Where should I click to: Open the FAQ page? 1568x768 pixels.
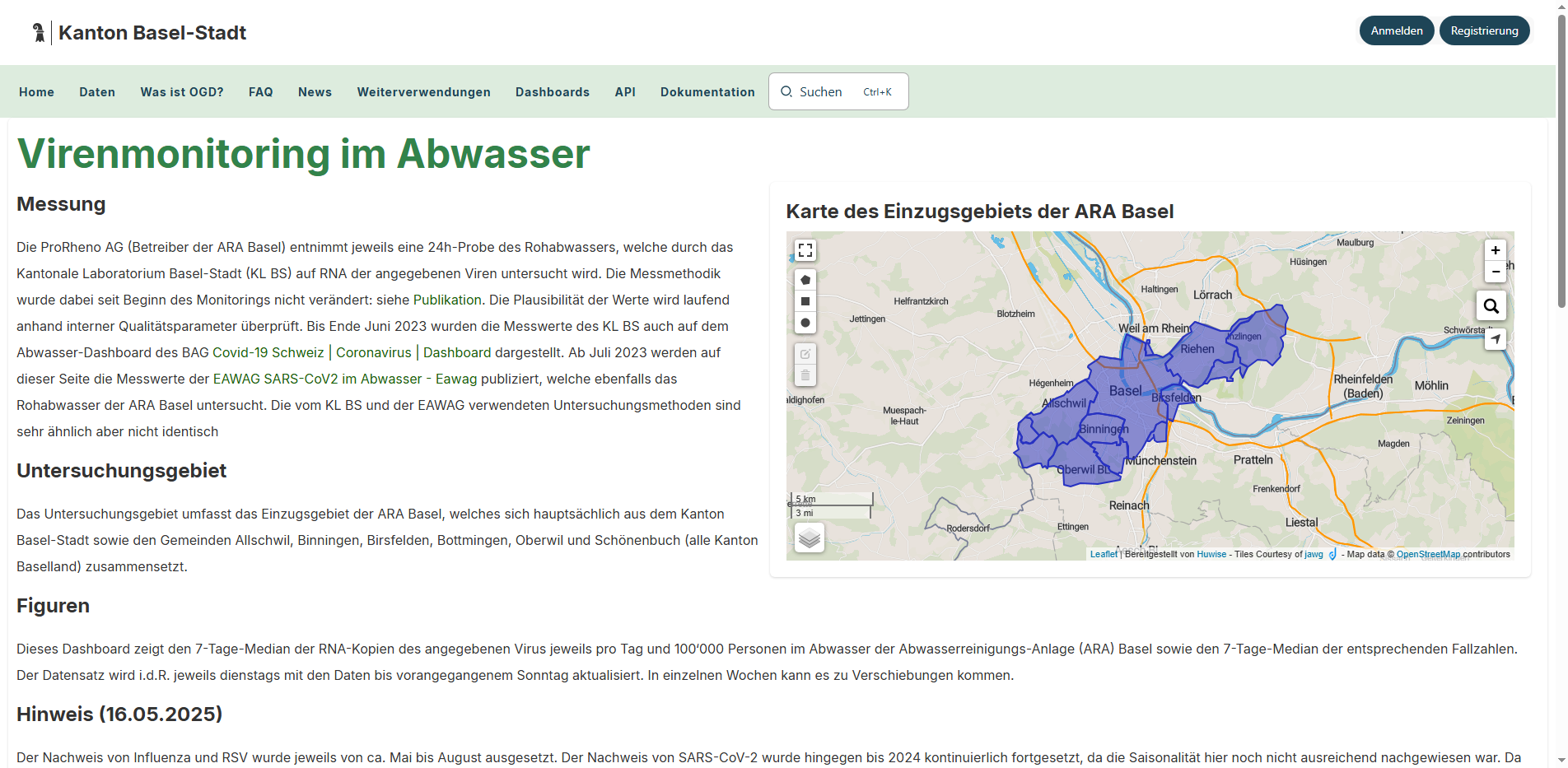tap(260, 91)
